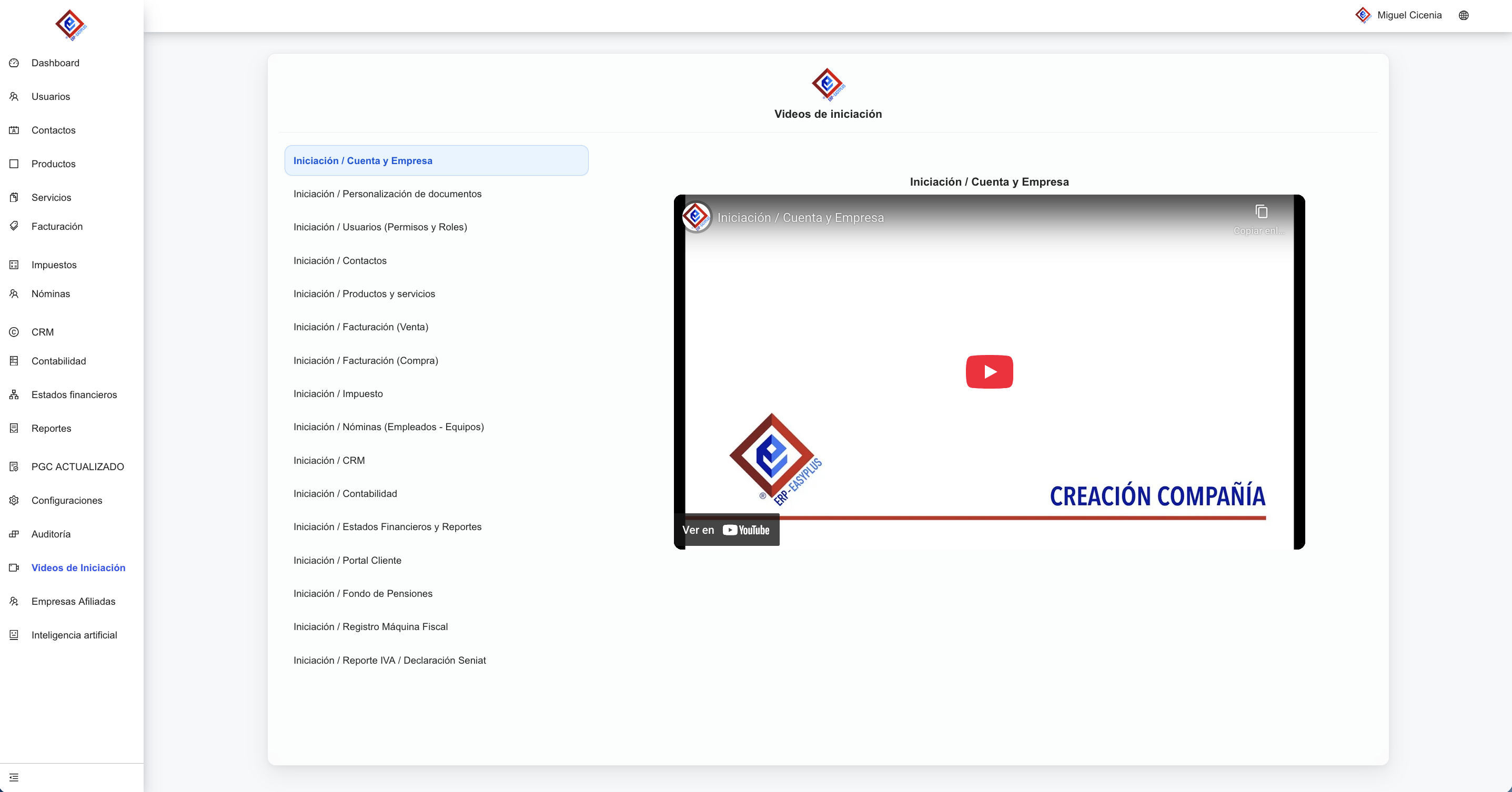
Task: Collapse the sidebar with bottom menu icon
Action: click(14, 777)
